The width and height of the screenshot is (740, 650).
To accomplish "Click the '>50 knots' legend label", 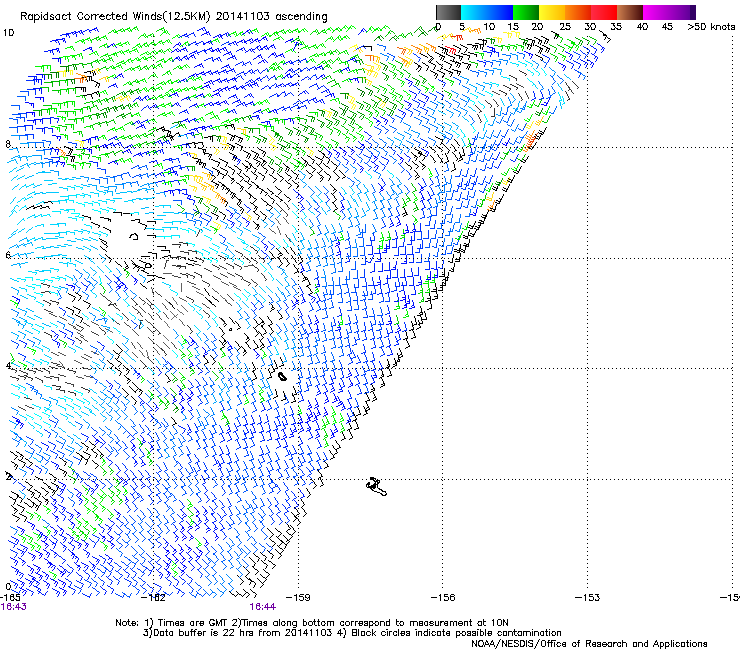I will tap(711, 27).
